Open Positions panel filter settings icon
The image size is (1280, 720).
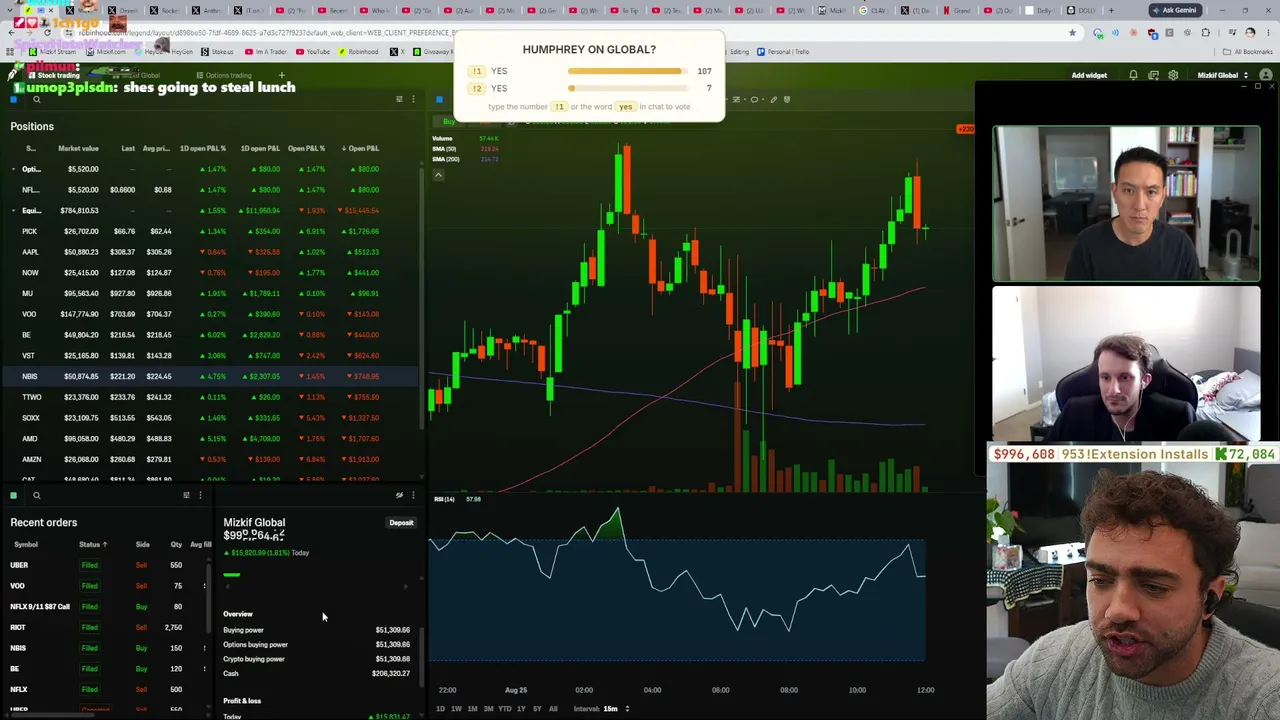[399, 99]
